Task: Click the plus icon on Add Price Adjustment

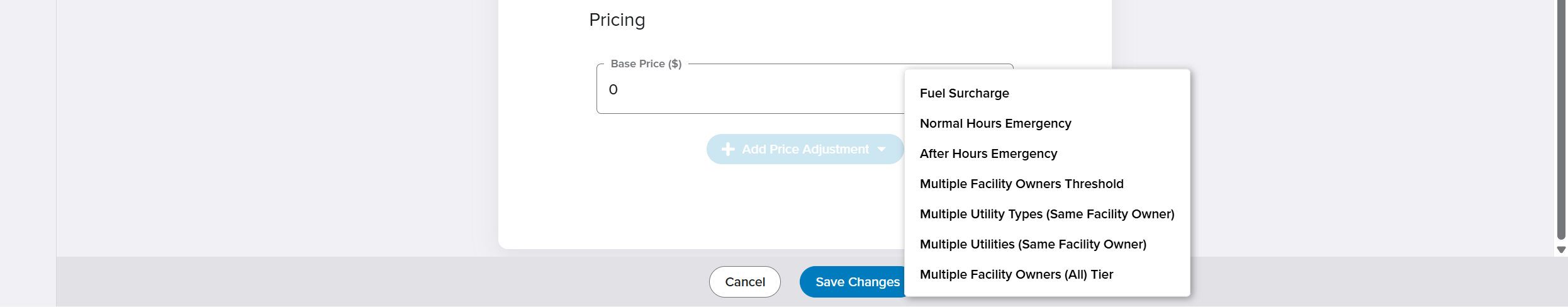Action: [x=728, y=149]
